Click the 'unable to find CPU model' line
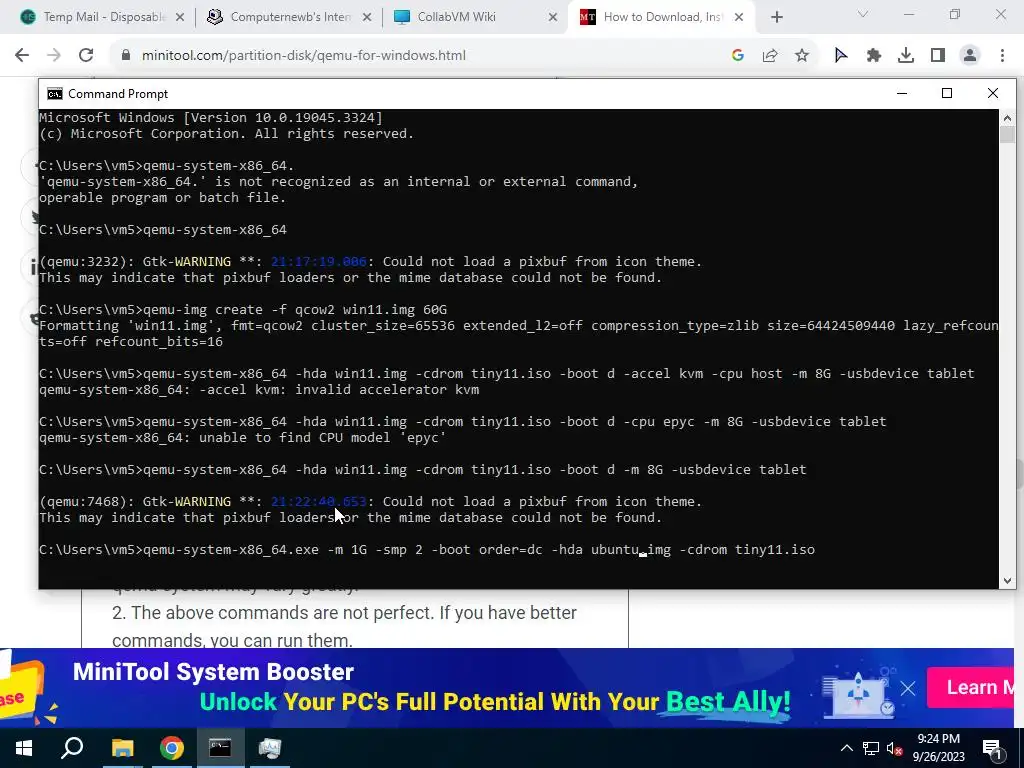 pos(242,438)
